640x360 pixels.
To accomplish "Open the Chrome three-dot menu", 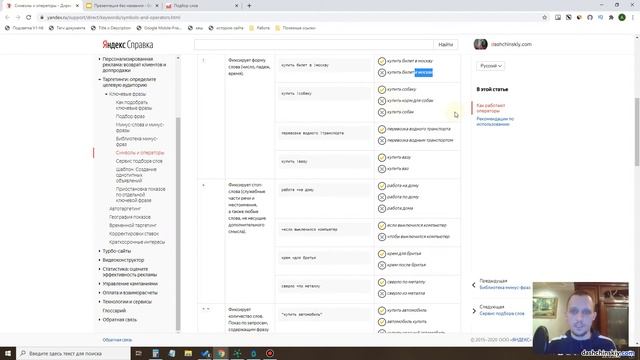I will (x=633, y=18).
